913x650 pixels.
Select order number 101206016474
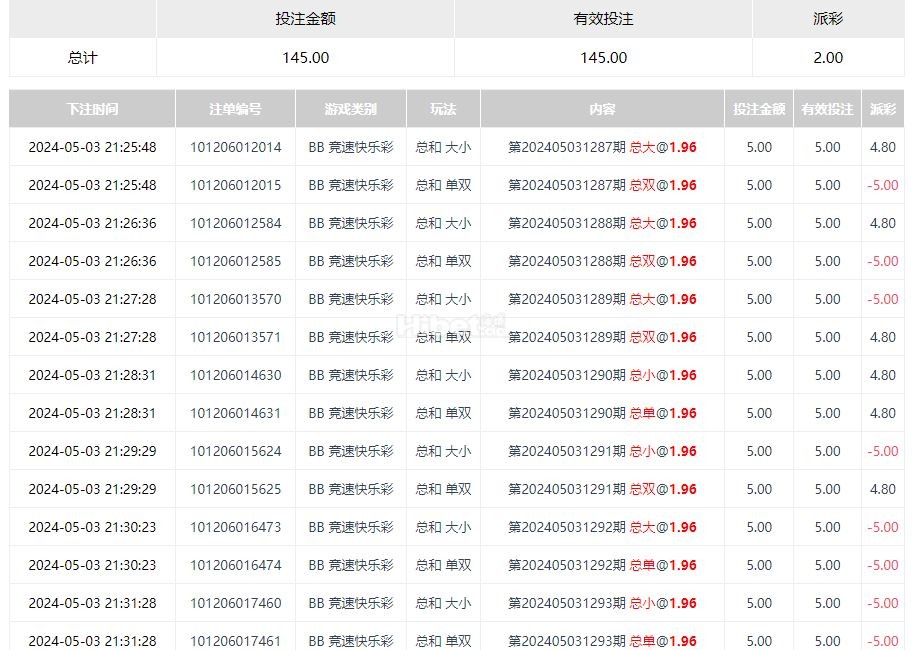pos(235,565)
